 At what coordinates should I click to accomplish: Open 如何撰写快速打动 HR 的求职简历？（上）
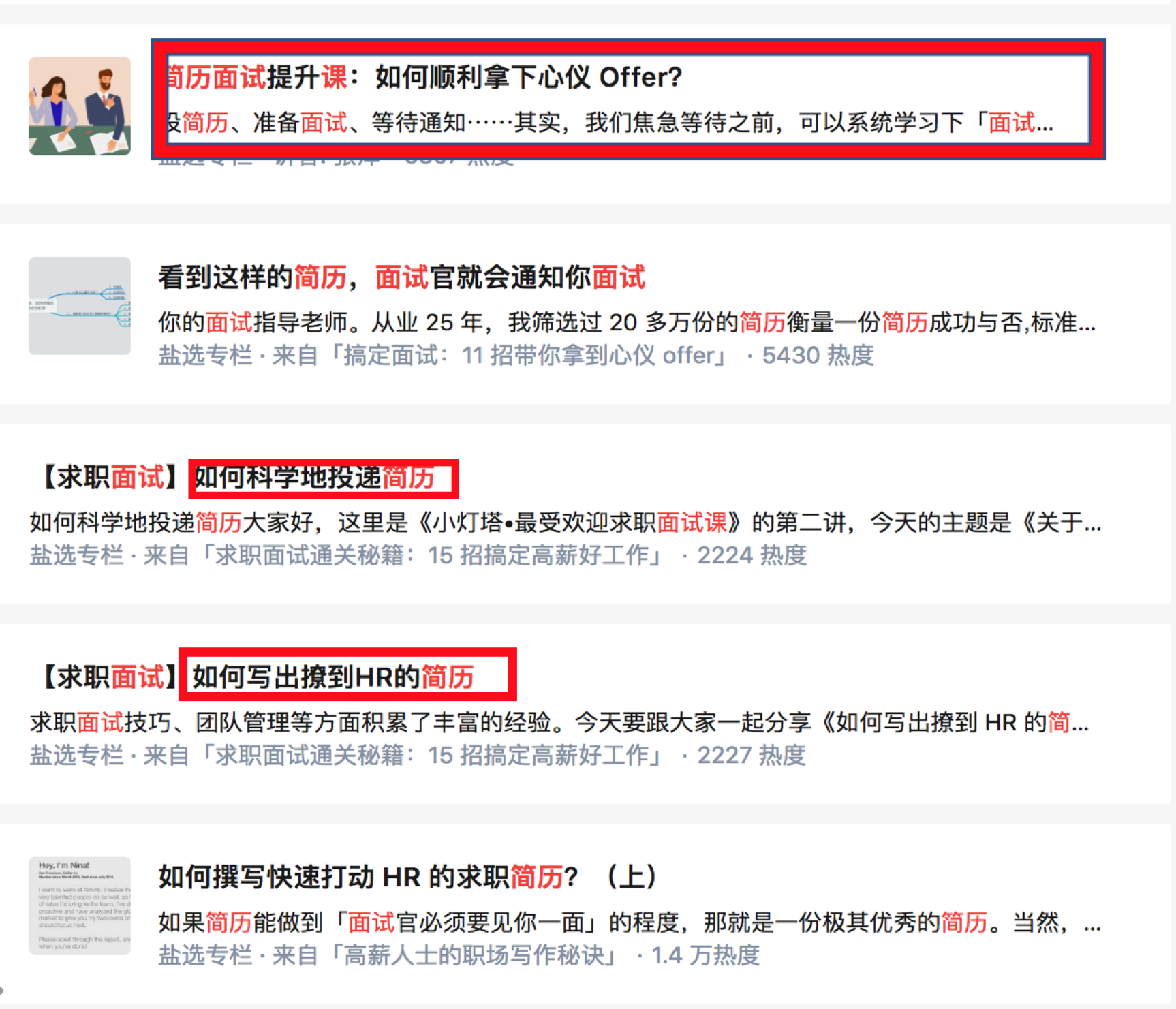(x=407, y=877)
